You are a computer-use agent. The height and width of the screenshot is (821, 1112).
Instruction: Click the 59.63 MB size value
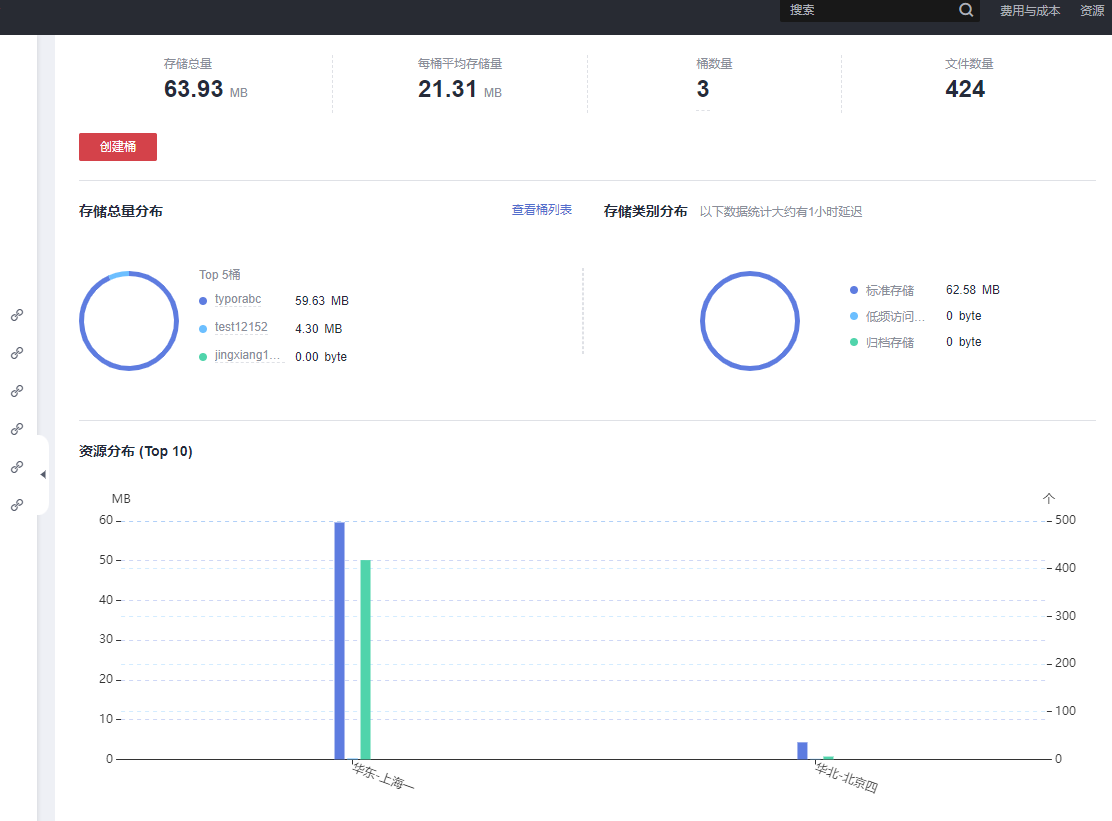coord(322,301)
